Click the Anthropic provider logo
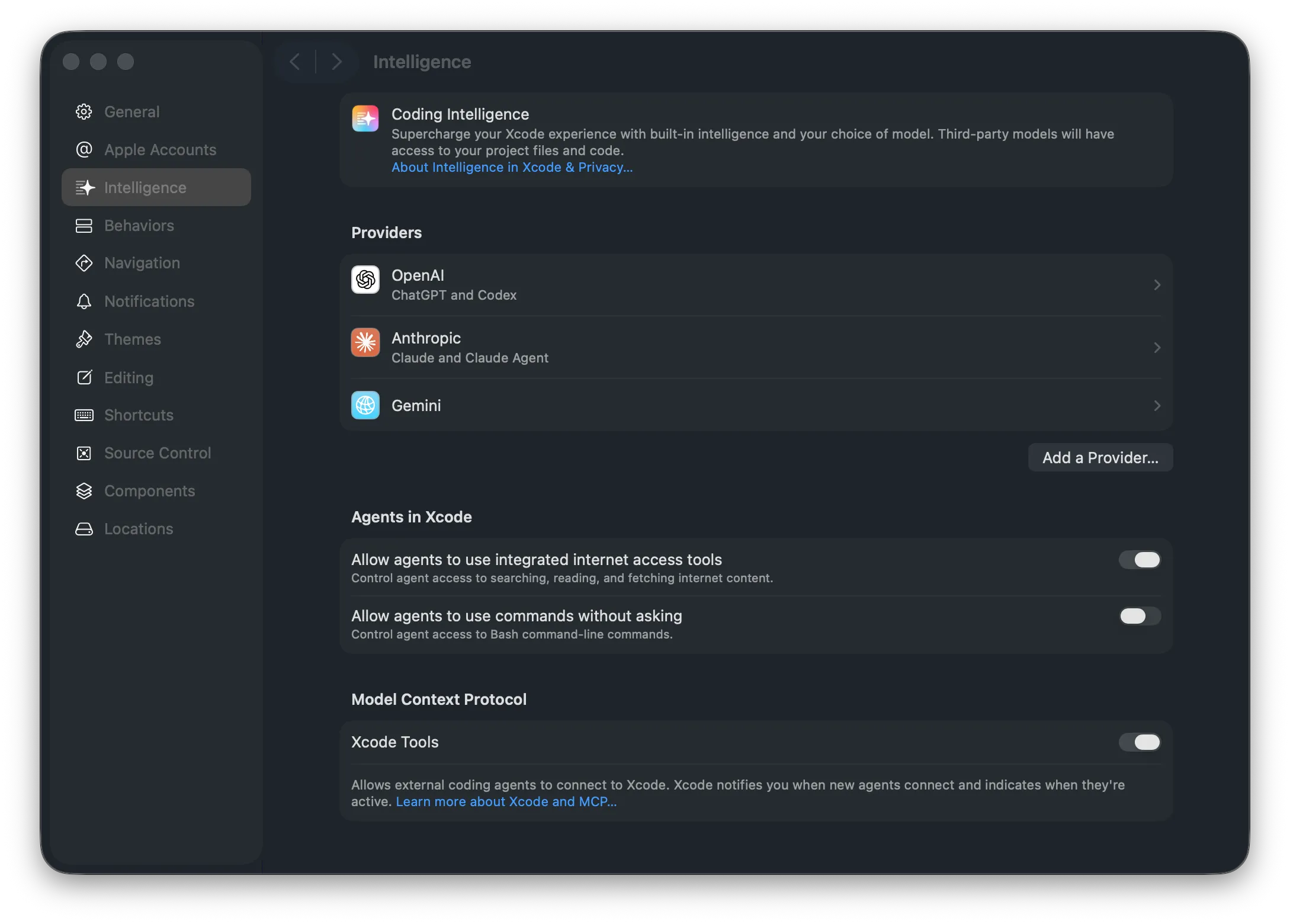The image size is (1290, 924). point(365,342)
